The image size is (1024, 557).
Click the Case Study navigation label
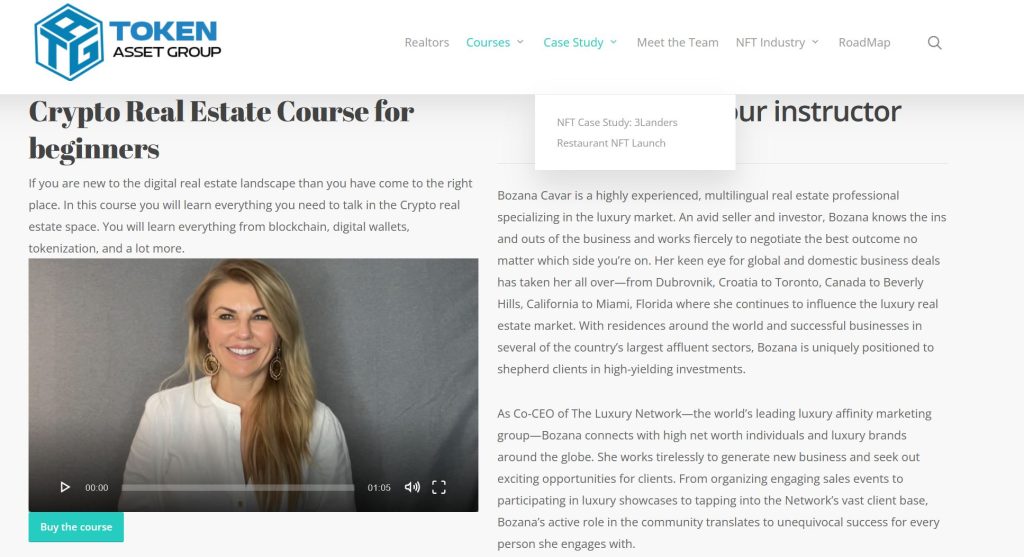(x=573, y=42)
